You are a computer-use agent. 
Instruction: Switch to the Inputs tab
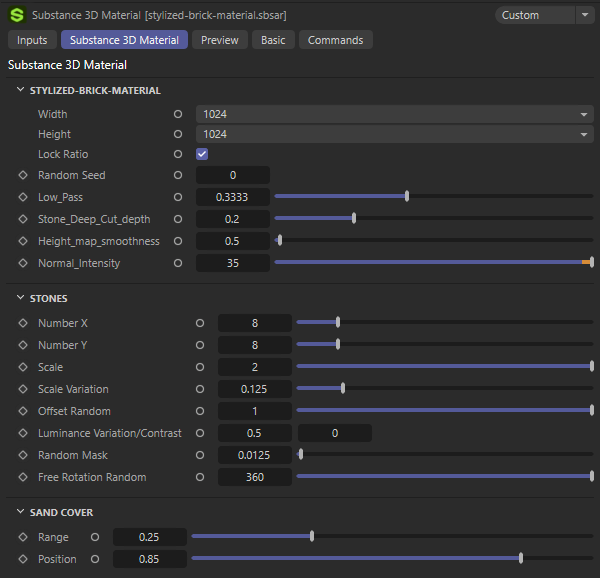pyautogui.click(x=32, y=40)
